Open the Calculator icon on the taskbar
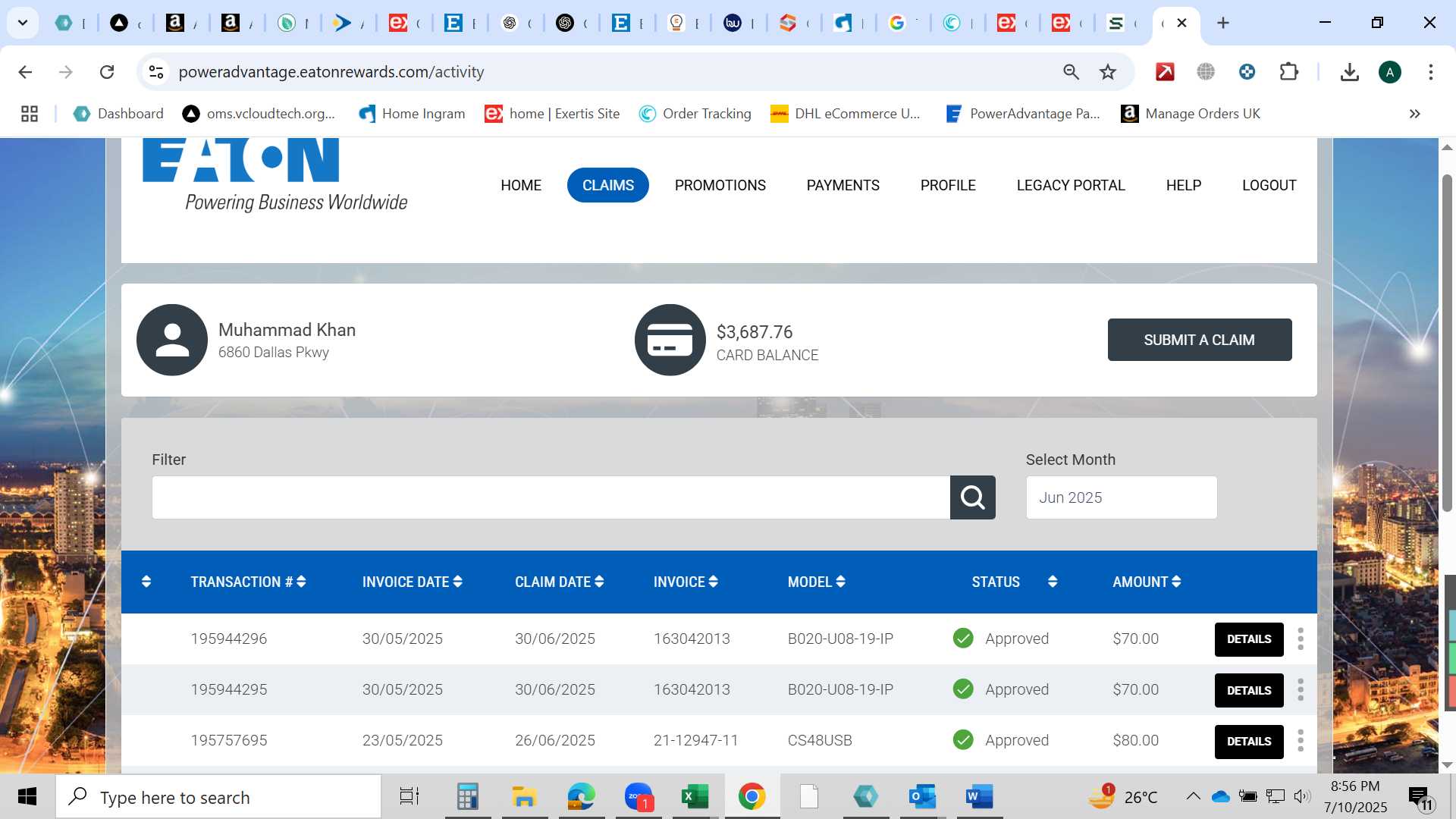 [x=467, y=796]
